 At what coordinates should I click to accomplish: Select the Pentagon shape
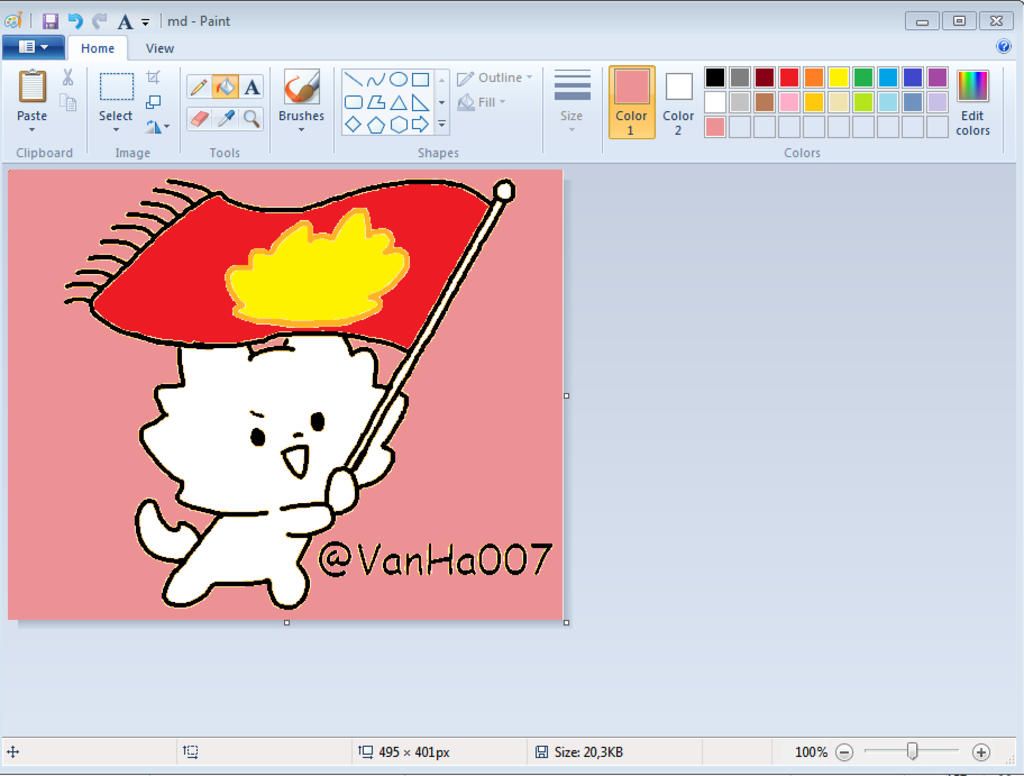pos(376,124)
